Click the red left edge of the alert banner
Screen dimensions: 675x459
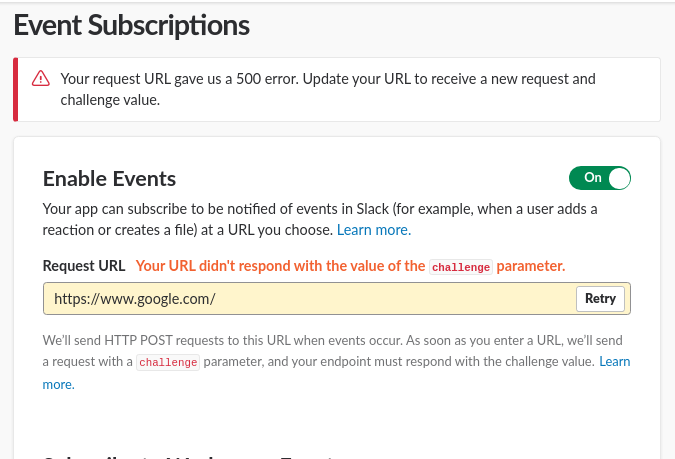click(x=15, y=90)
